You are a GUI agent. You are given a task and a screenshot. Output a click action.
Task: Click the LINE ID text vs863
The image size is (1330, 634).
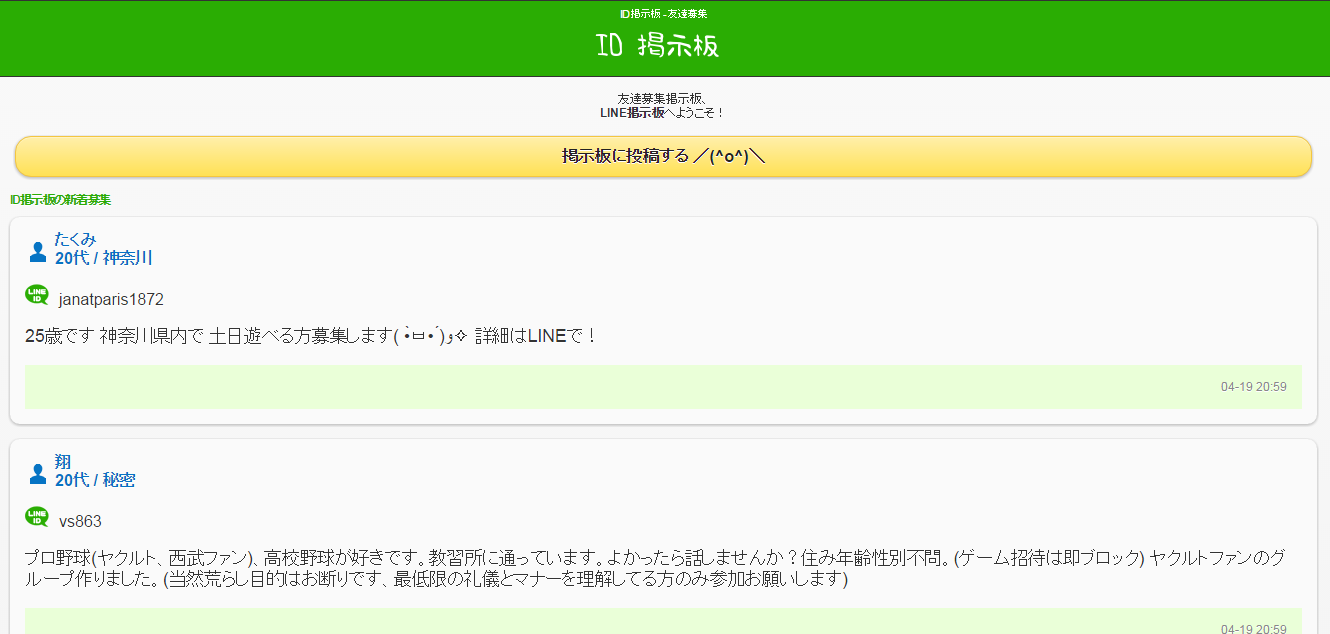[80, 521]
